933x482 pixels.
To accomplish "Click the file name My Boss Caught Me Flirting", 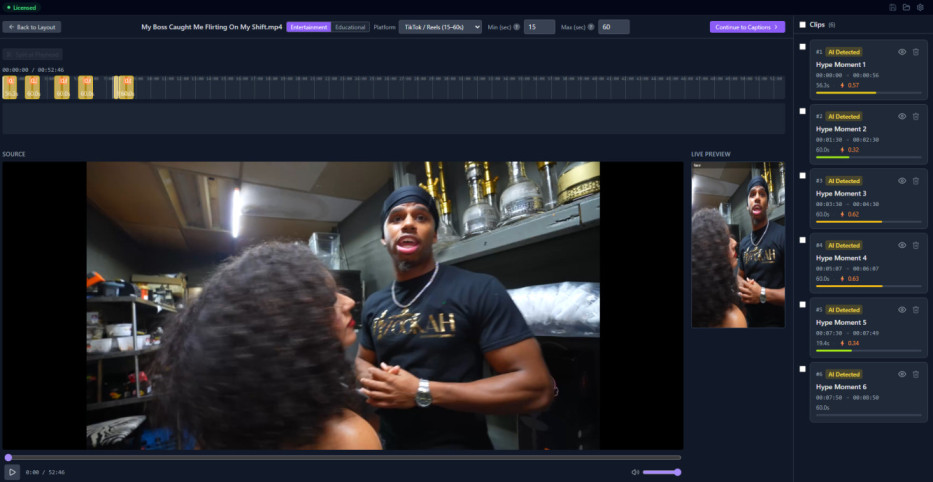I will tap(211, 27).
